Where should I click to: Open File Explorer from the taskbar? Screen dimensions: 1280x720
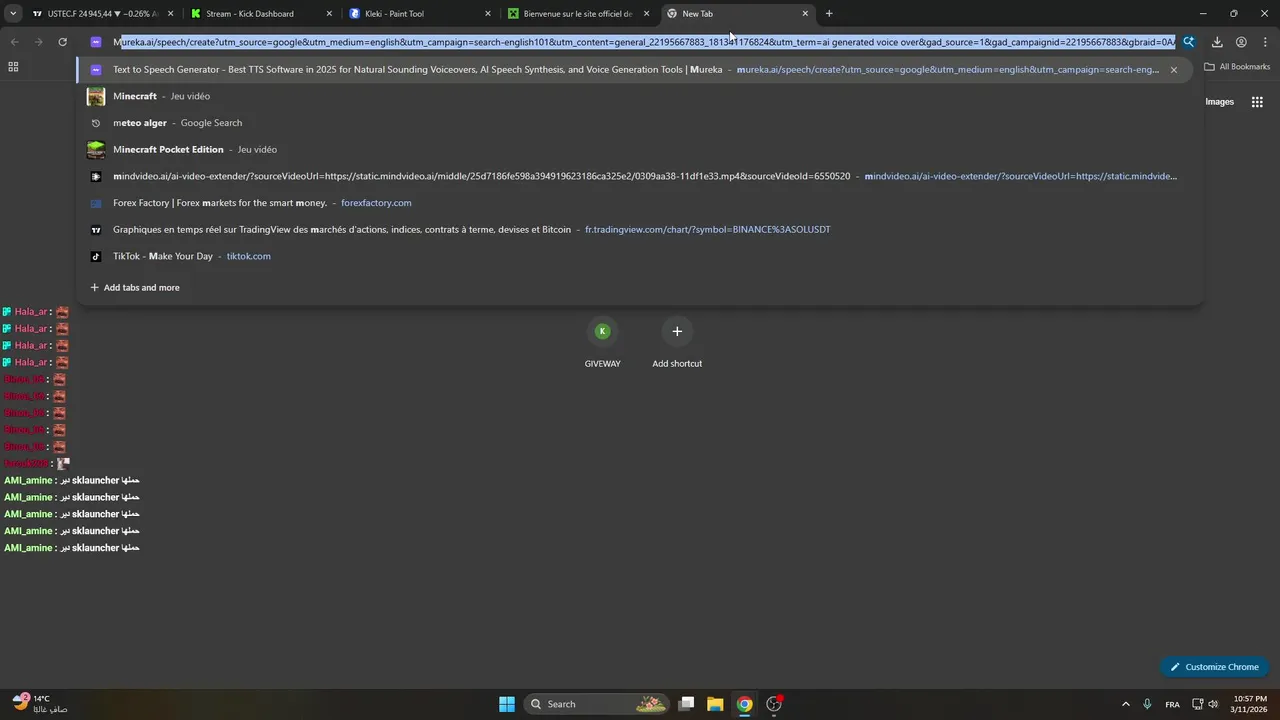pos(715,704)
